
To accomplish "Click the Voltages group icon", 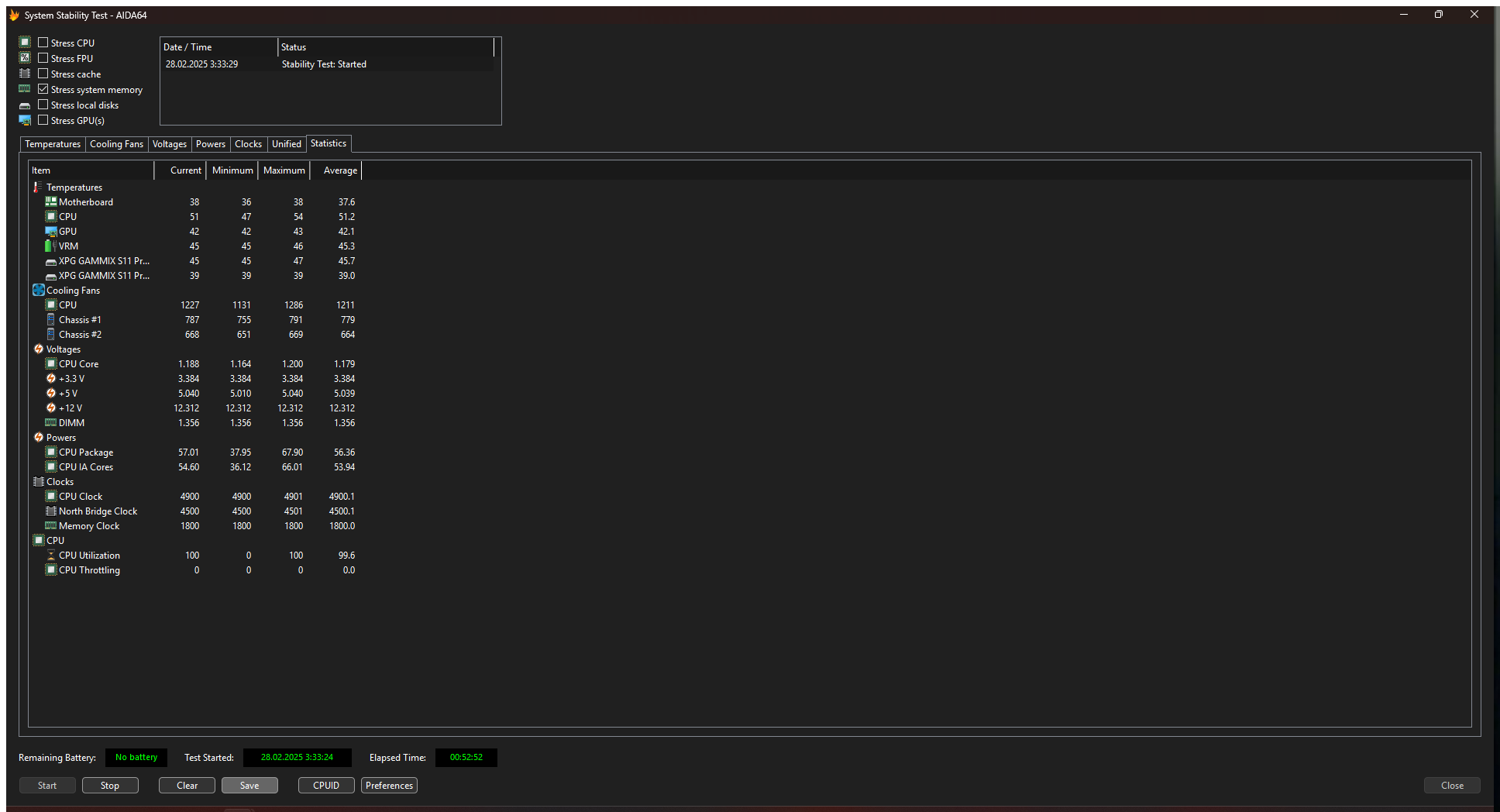I will click(39, 349).
